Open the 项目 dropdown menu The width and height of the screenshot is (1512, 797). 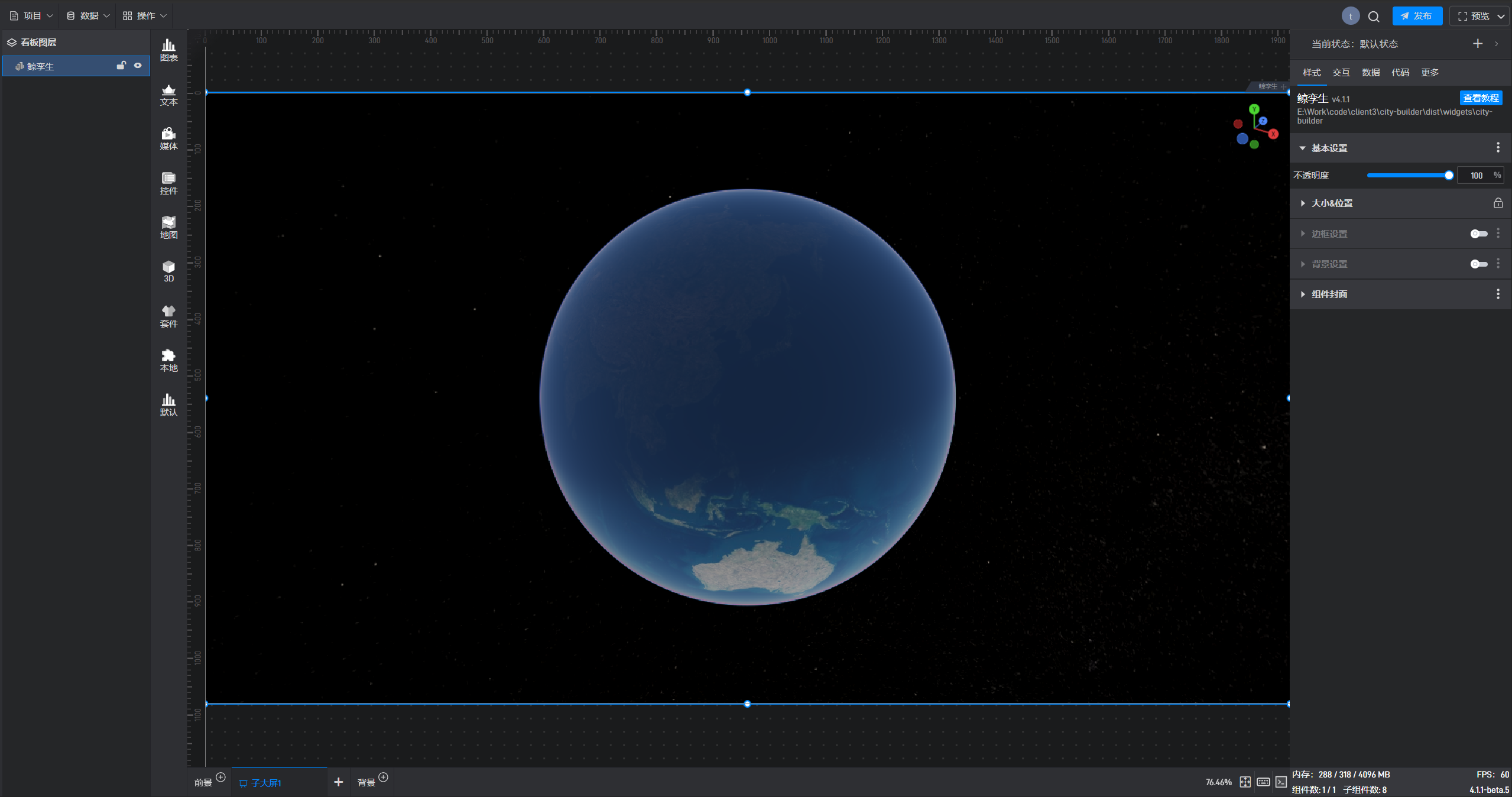pyautogui.click(x=32, y=16)
